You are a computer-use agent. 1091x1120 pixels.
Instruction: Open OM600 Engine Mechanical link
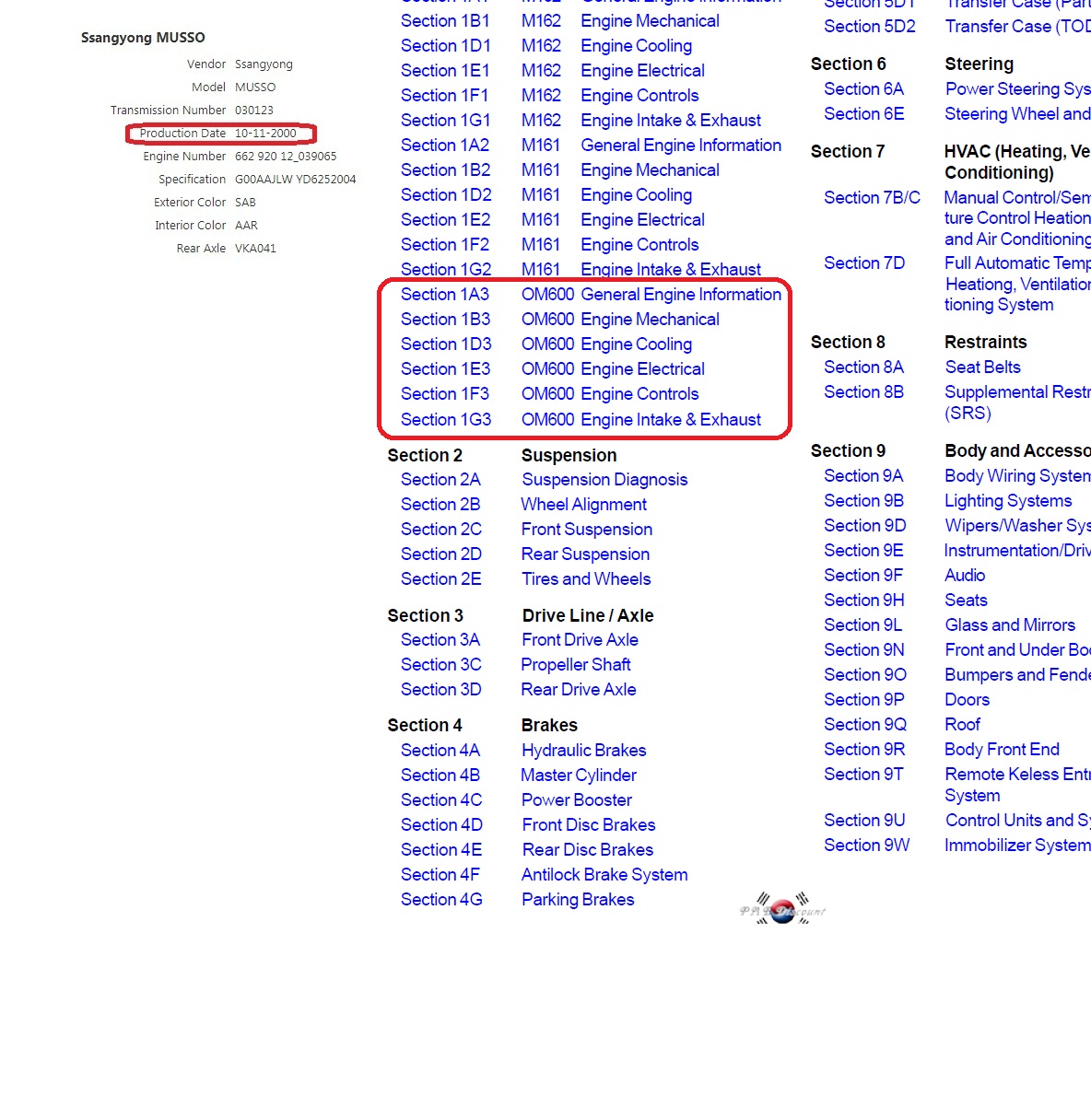[x=620, y=320]
